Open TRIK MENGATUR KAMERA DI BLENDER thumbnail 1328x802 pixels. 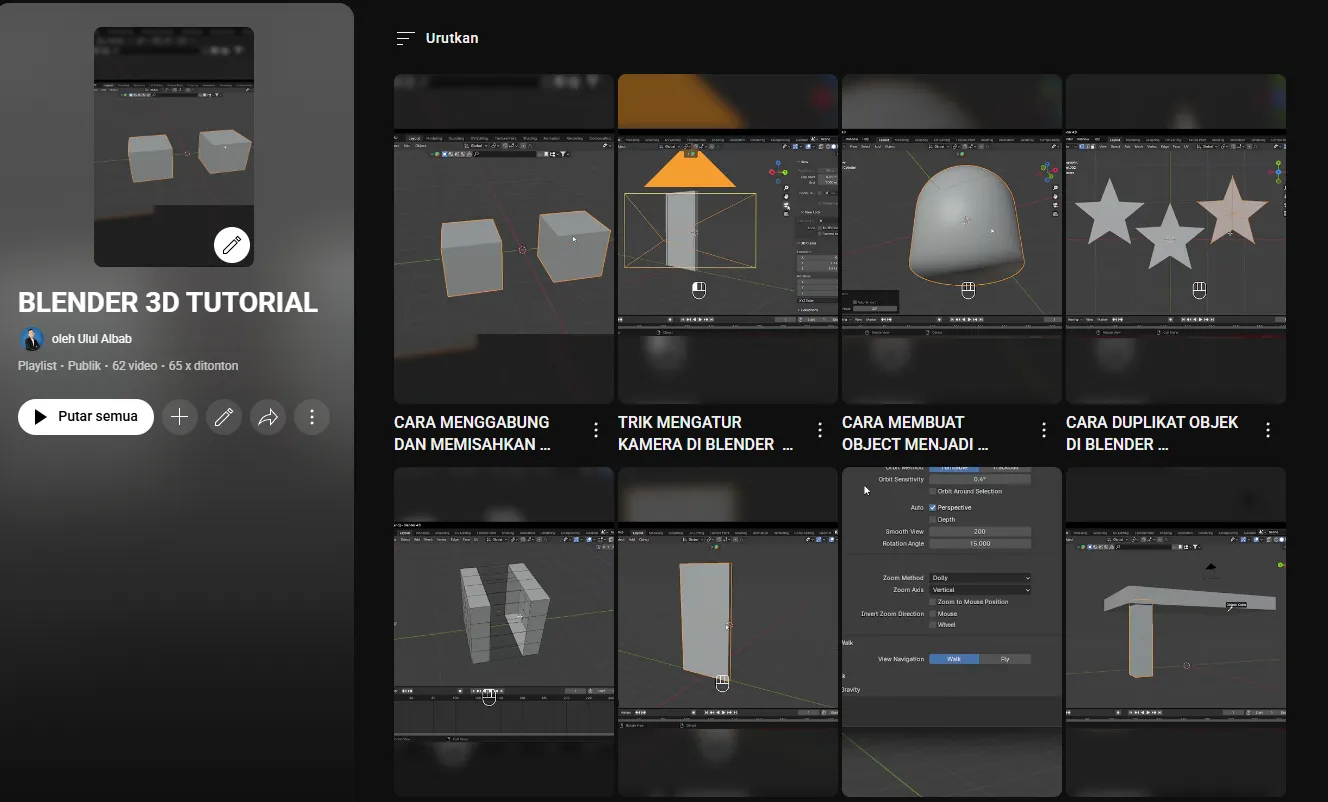pos(728,239)
